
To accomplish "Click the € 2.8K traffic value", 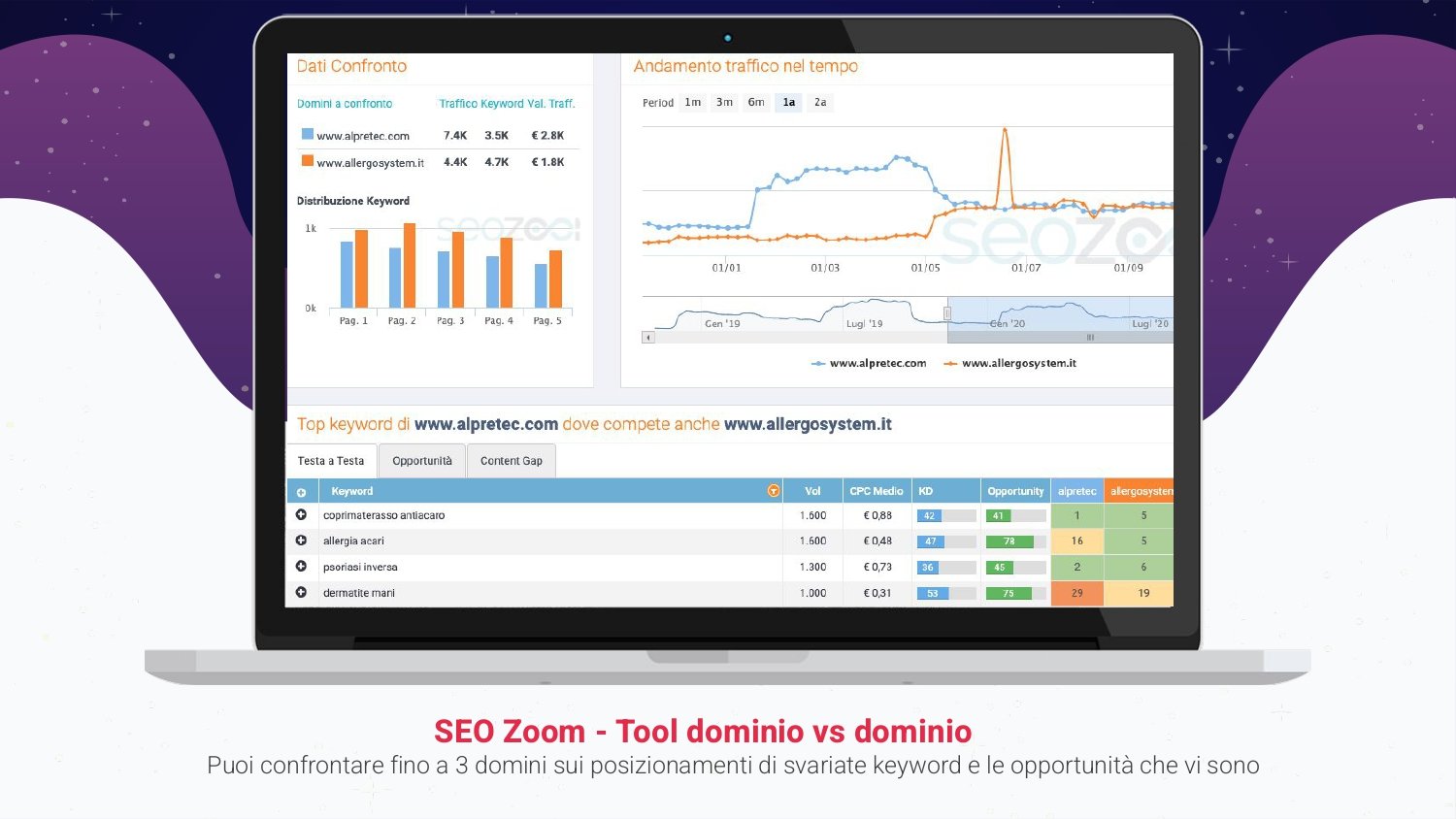I will [x=547, y=136].
